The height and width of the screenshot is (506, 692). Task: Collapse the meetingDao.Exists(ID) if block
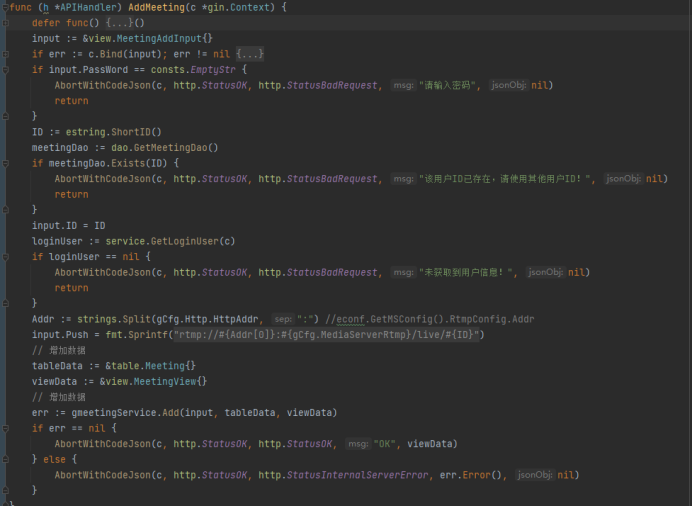pyautogui.click(x=5, y=164)
